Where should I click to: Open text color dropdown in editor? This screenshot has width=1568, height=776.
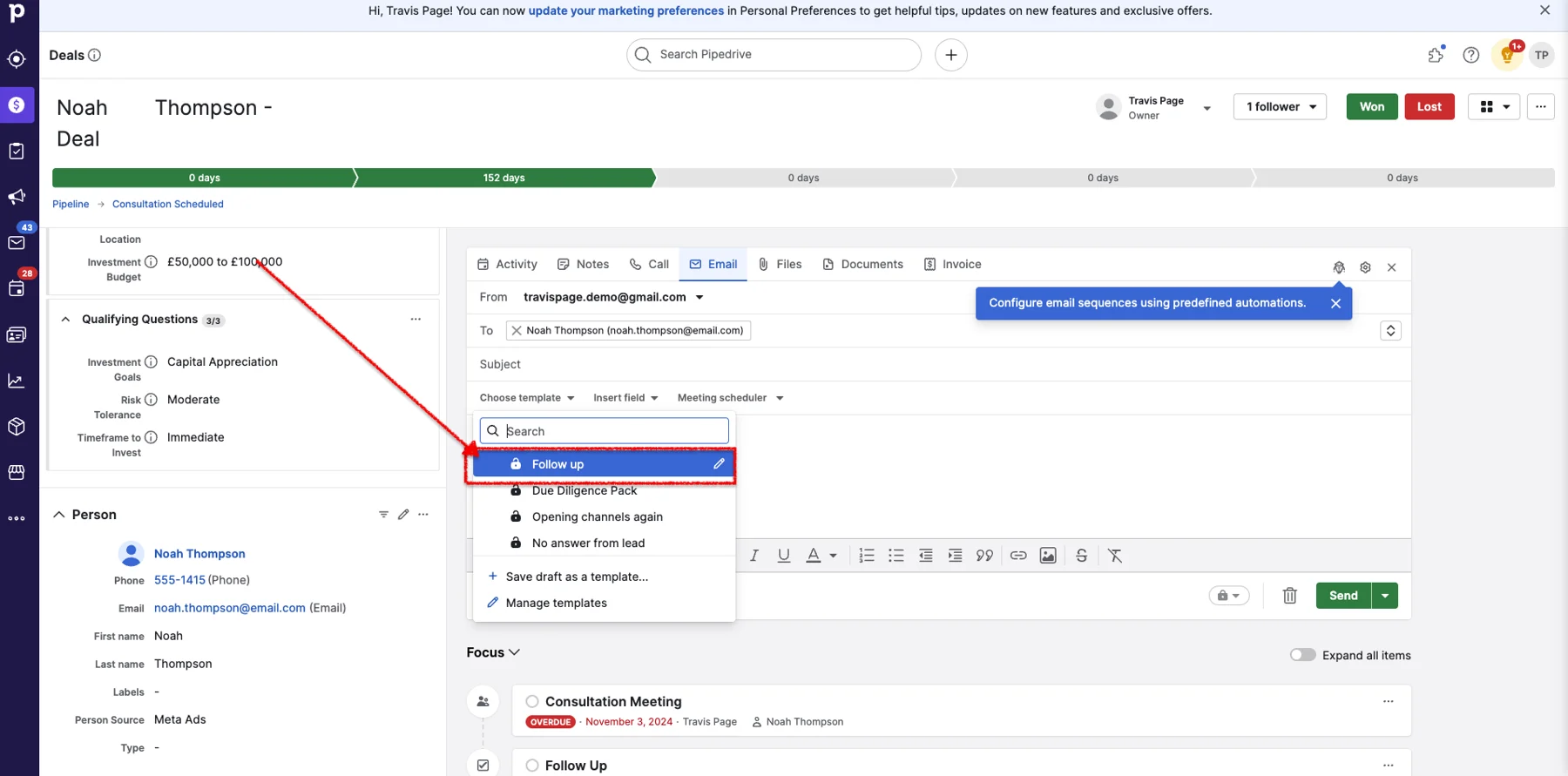coord(834,556)
